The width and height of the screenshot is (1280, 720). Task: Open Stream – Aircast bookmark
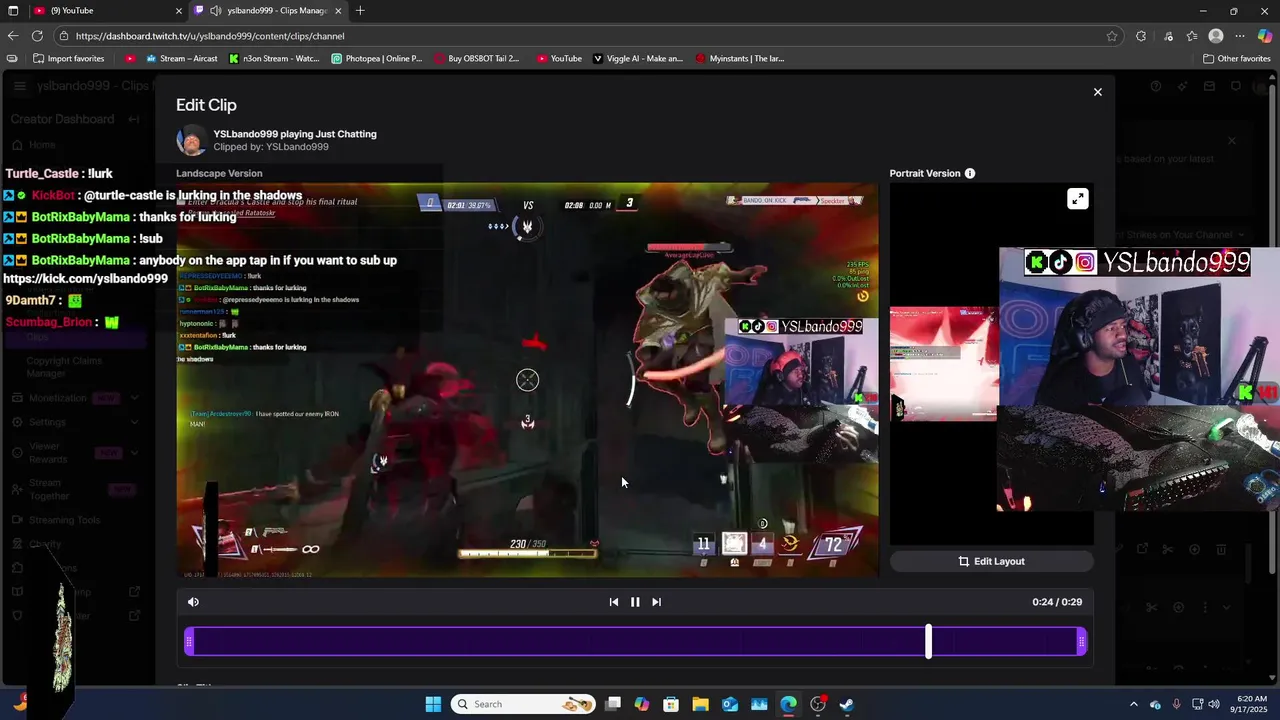182,59
